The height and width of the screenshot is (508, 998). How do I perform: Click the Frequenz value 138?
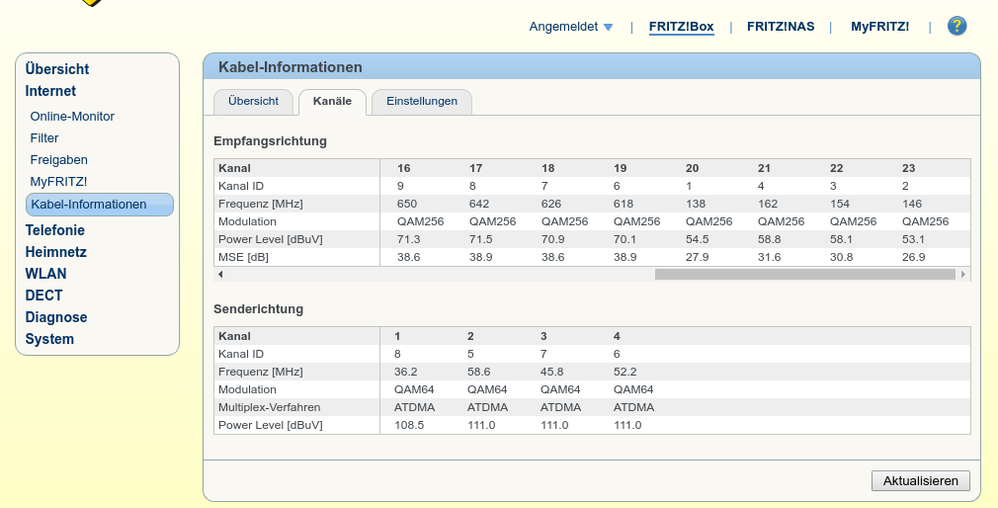695,204
